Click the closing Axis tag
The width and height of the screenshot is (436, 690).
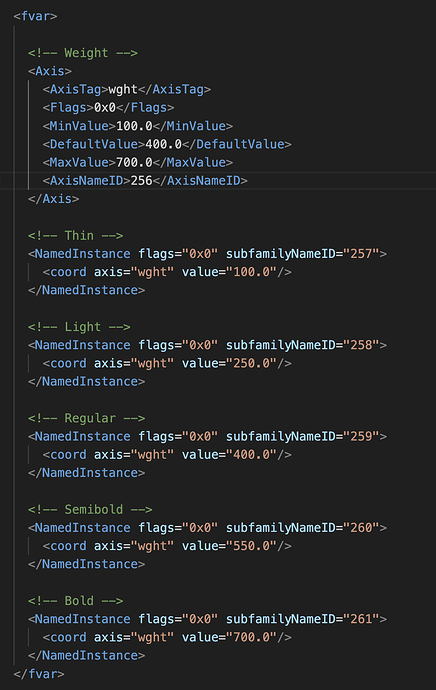[x=54, y=199]
